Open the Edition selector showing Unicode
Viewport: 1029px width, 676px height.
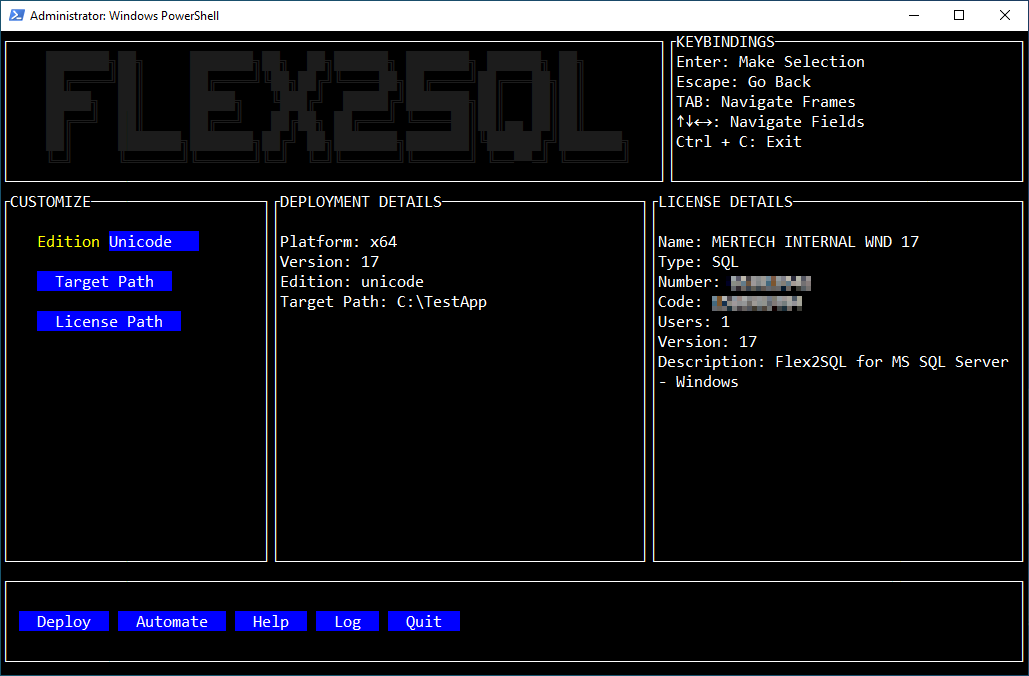153,241
